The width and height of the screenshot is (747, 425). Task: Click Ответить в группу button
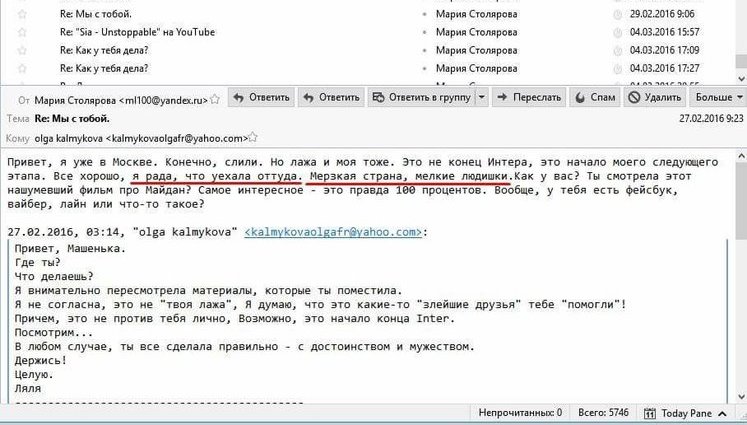click(x=421, y=98)
